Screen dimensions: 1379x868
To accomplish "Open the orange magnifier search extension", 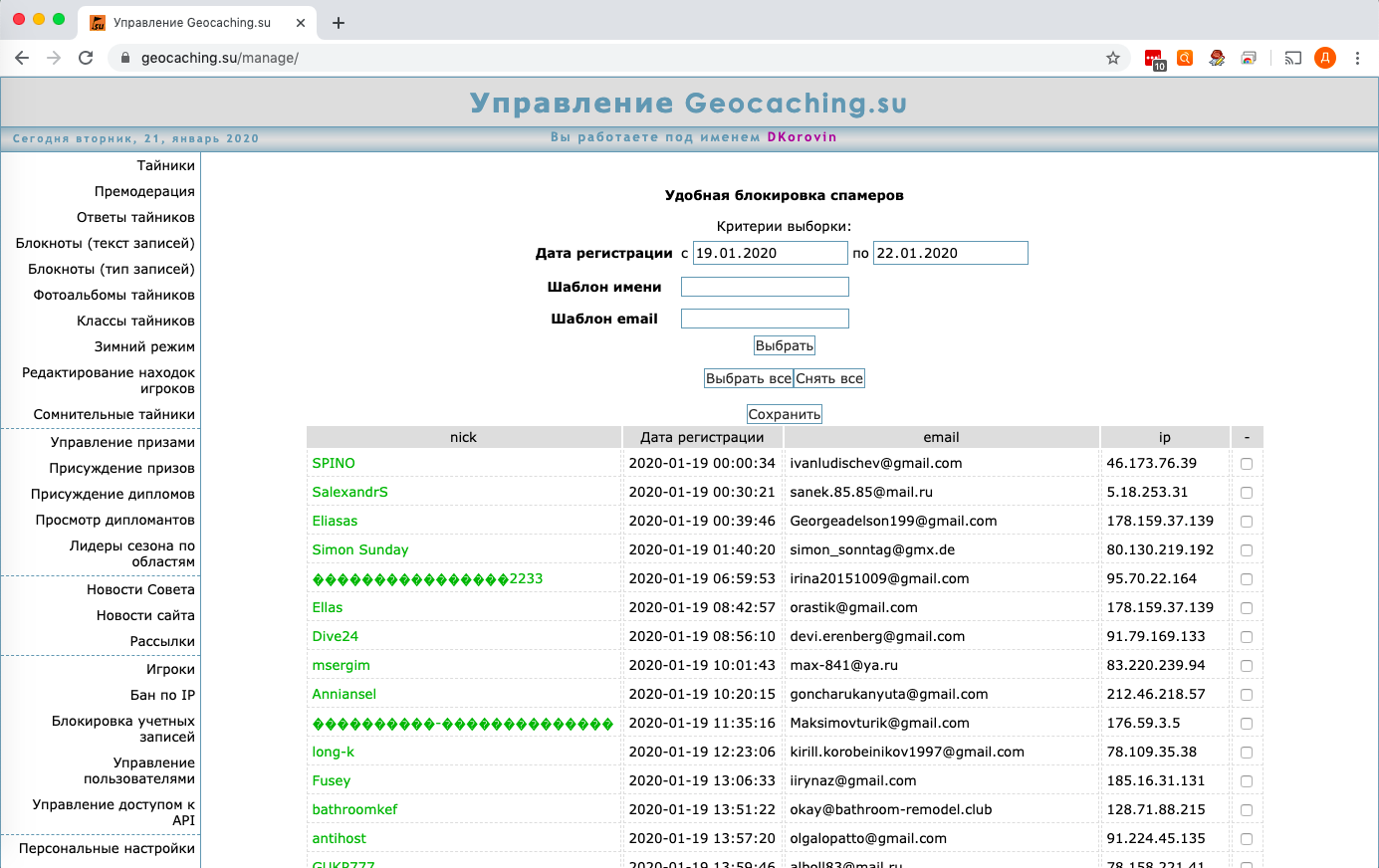I will click(1185, 58).
